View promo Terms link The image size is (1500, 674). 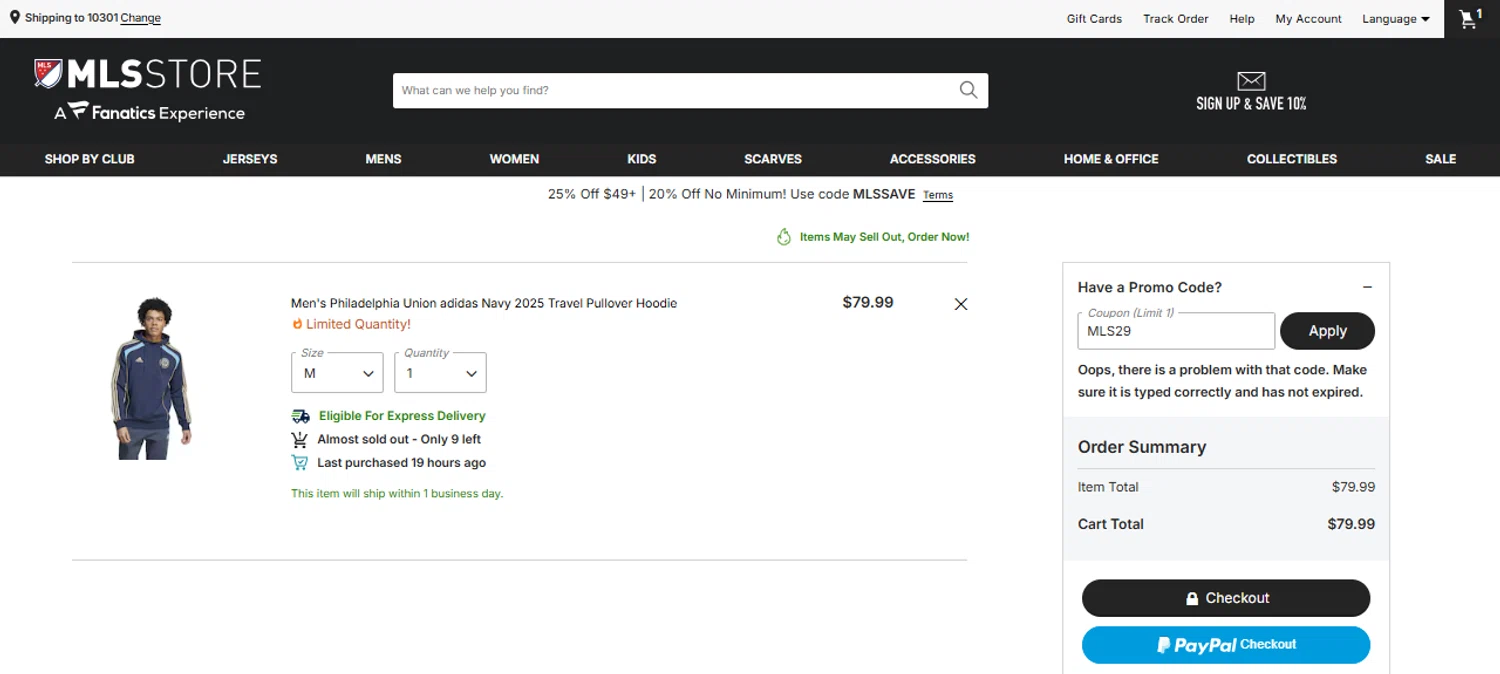(x=938, y=196)
